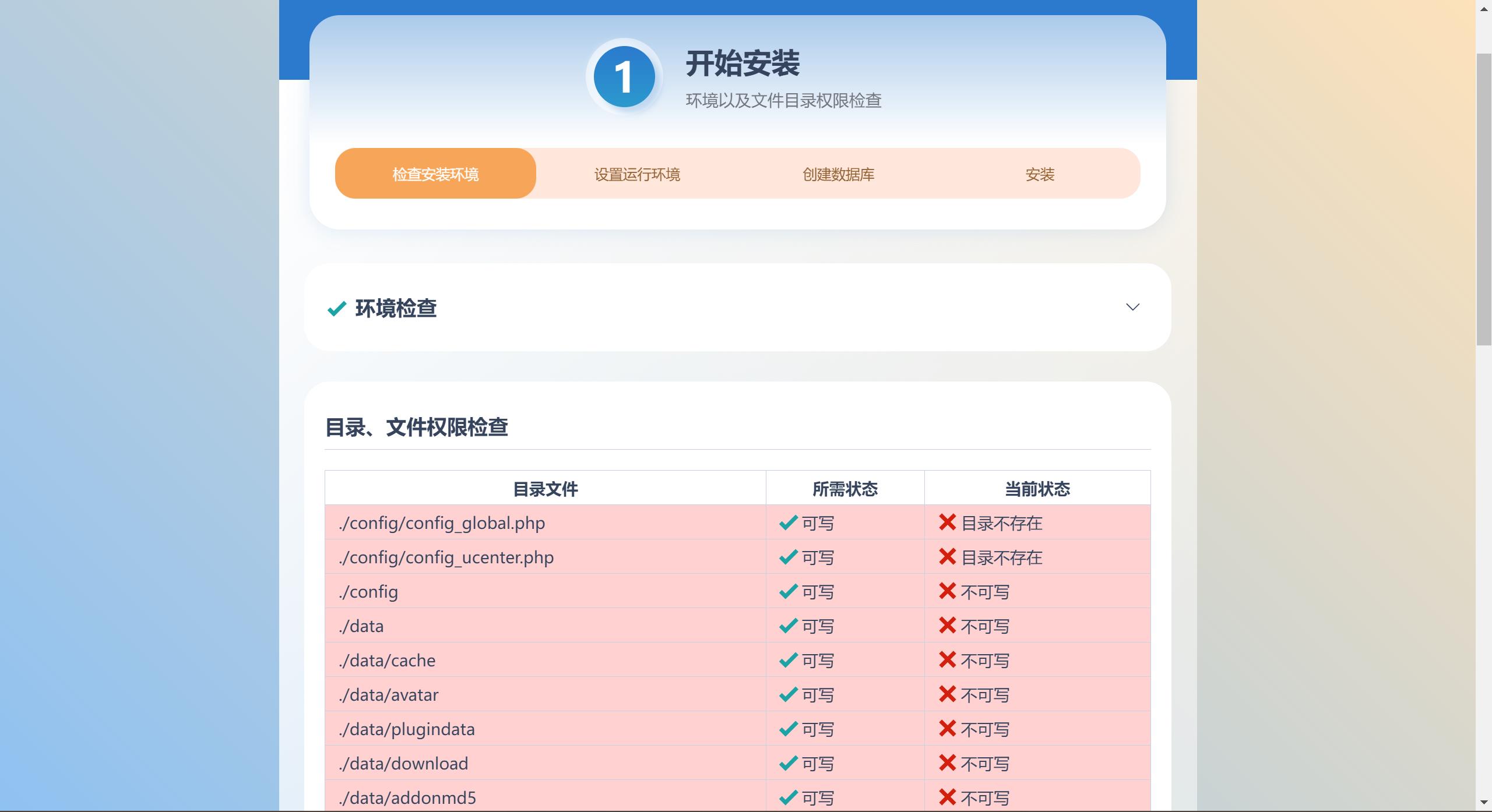This screenshot has height=812, width=1492.
Task: Click 目录不存在 status in config_global.php row
Action: tap(1001, 523)
